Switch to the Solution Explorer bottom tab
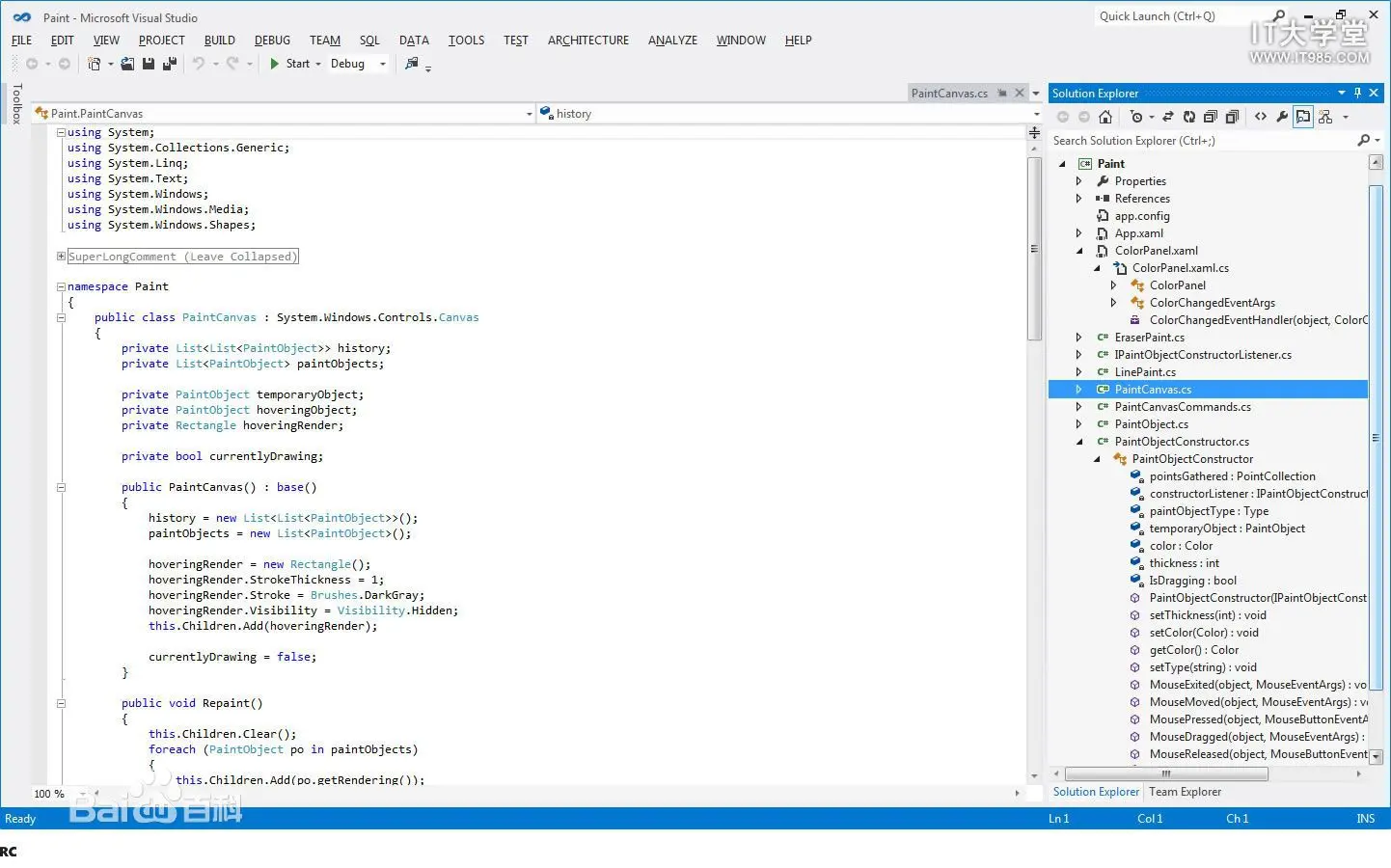 click(x=1096, y=792)
